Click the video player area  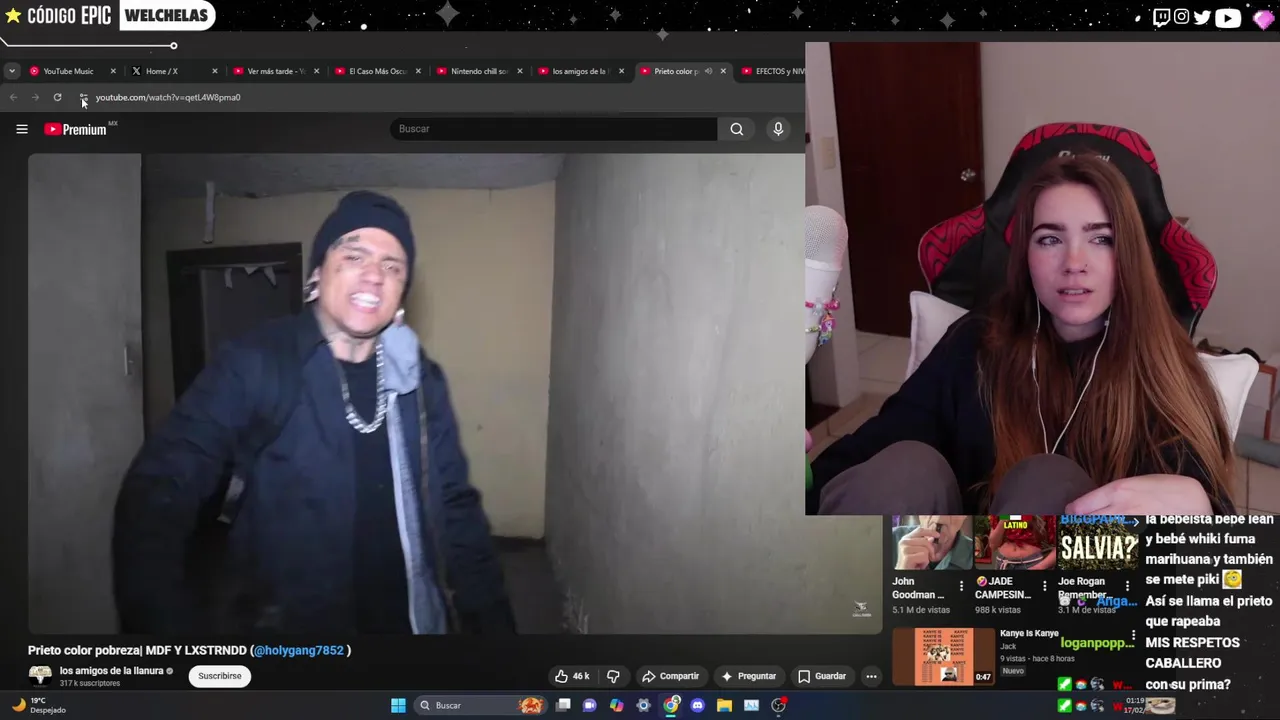[x=455, y=393]
